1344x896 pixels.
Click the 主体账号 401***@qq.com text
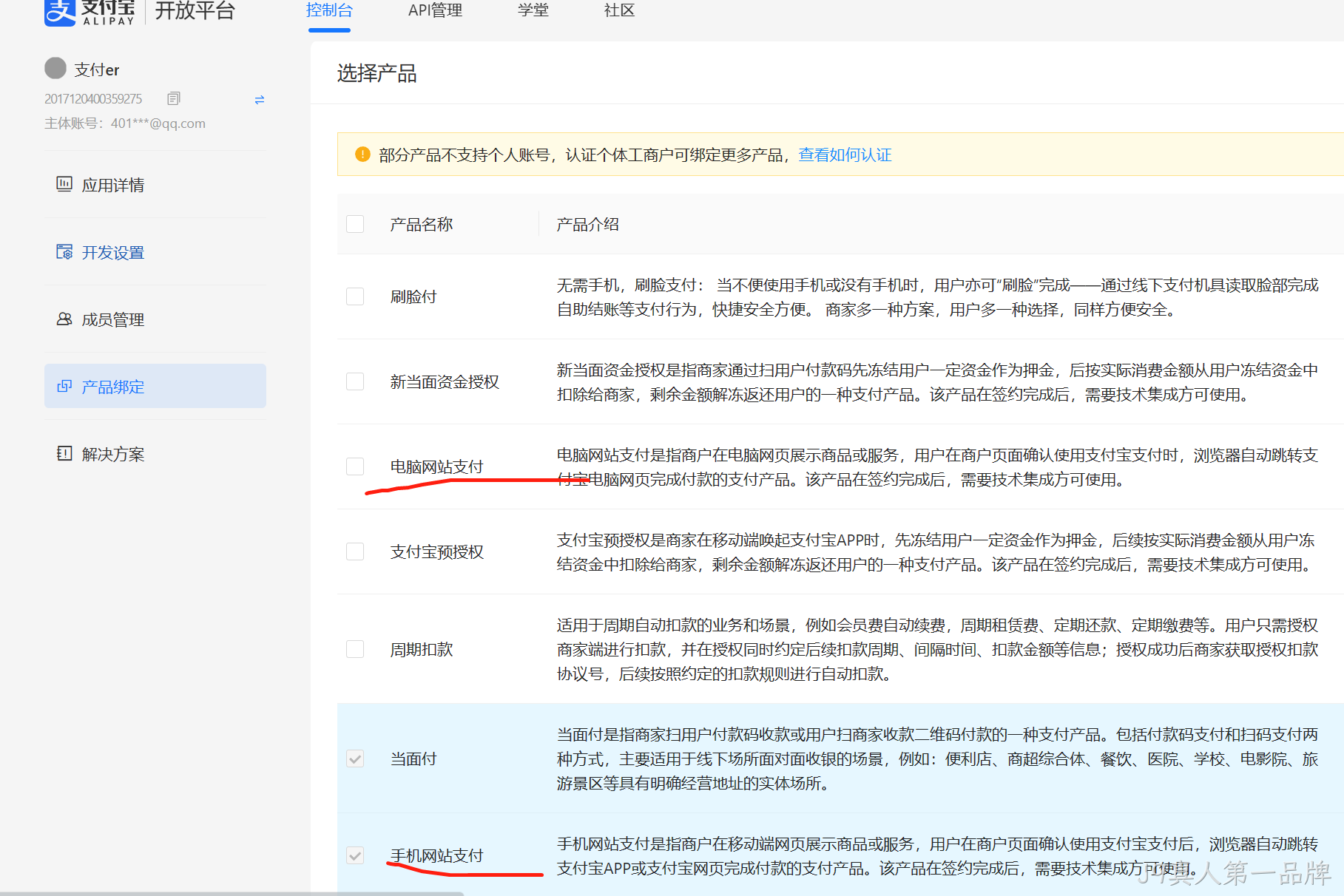(125, 123)
